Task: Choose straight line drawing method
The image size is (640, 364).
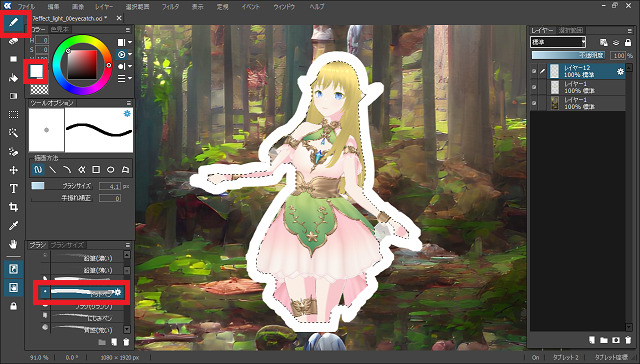Action: pyautogui.click(x=53, y=169)
